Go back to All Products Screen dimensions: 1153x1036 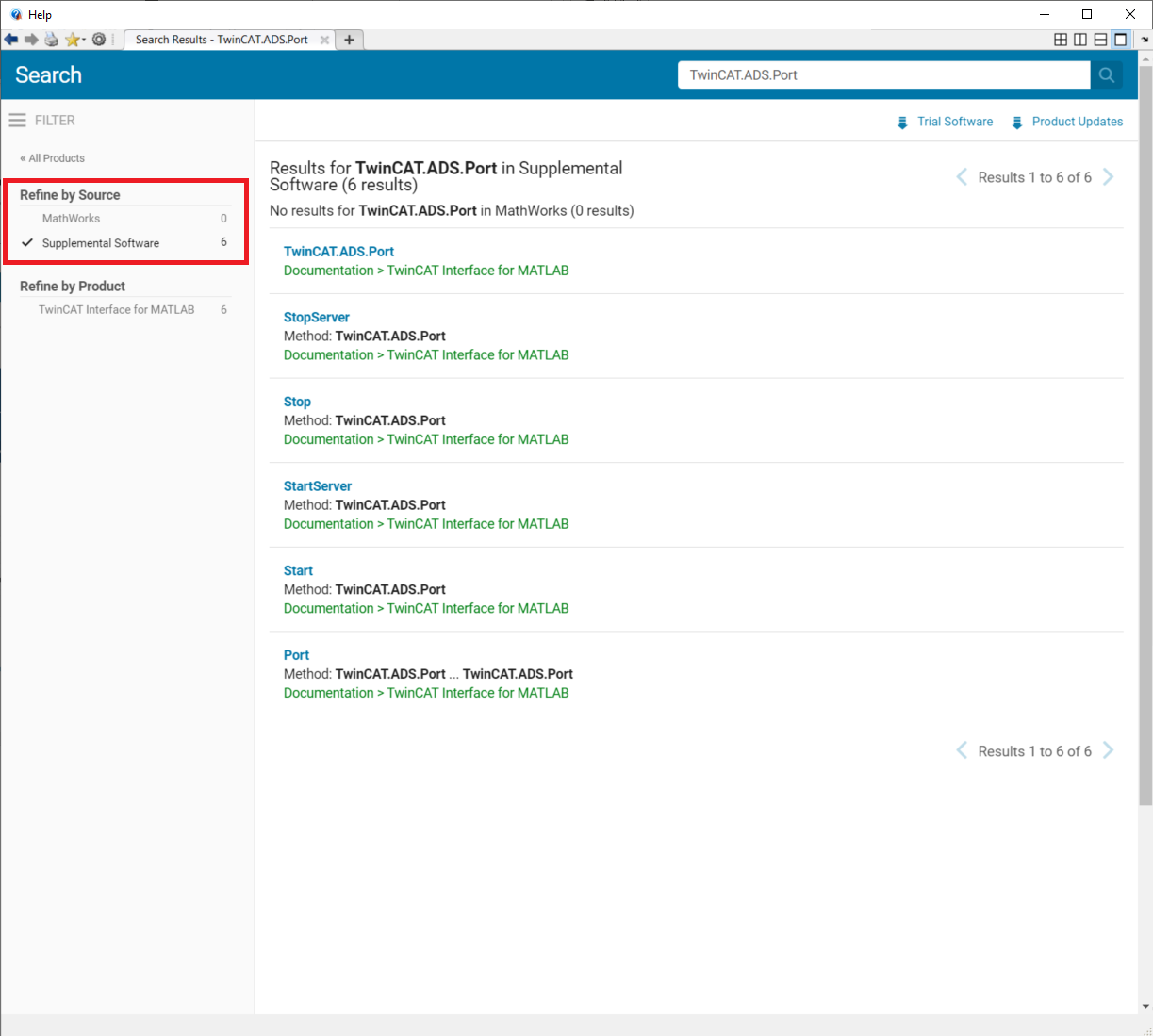[x=53, y=158]
